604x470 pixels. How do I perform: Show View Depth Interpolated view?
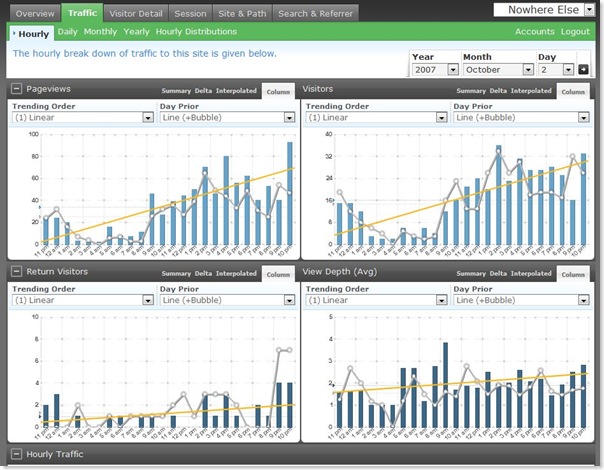(531, 274)
